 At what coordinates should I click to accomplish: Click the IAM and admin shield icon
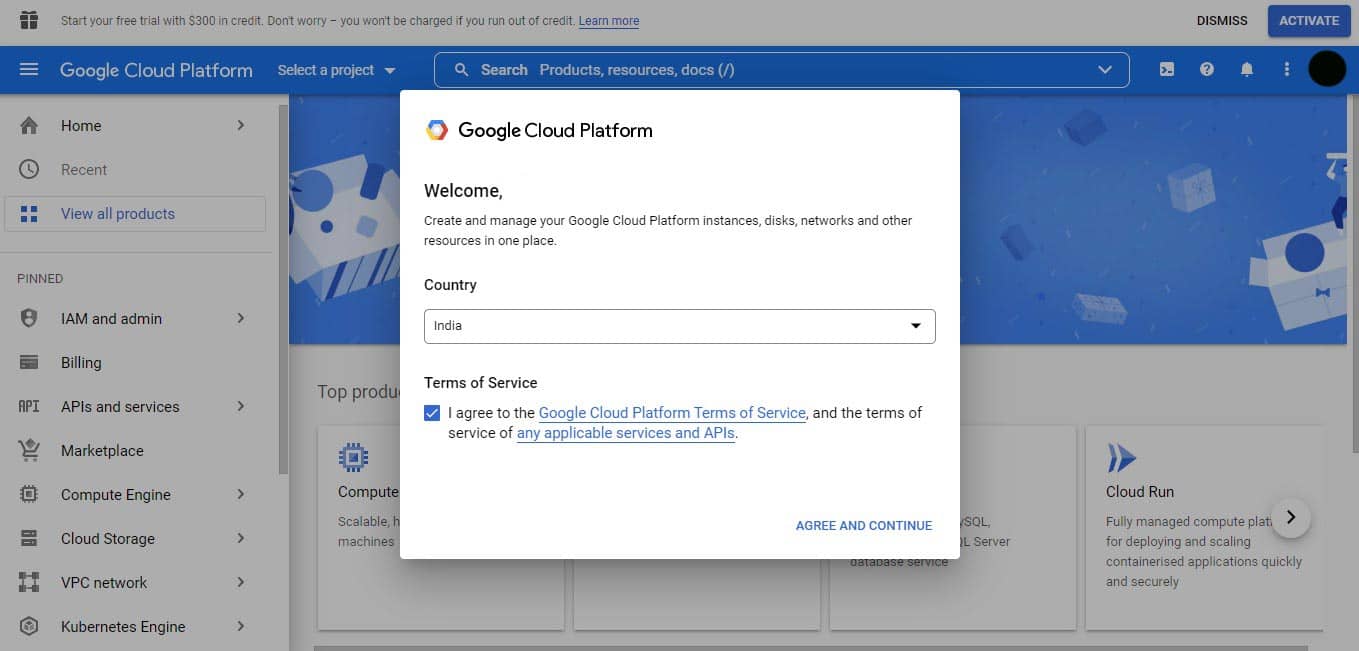pyautogui.click(x=29, y=318)
